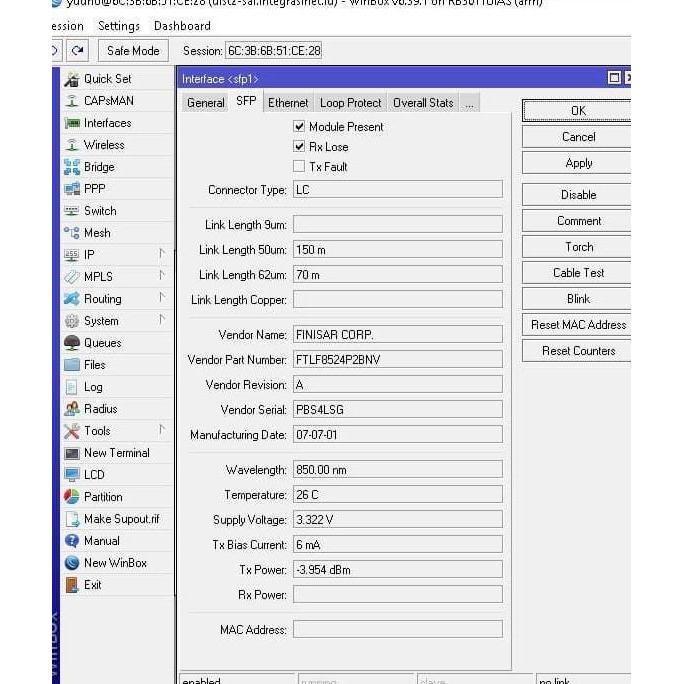
Task: Click the Reset Counters button
Action: point(578,351)
